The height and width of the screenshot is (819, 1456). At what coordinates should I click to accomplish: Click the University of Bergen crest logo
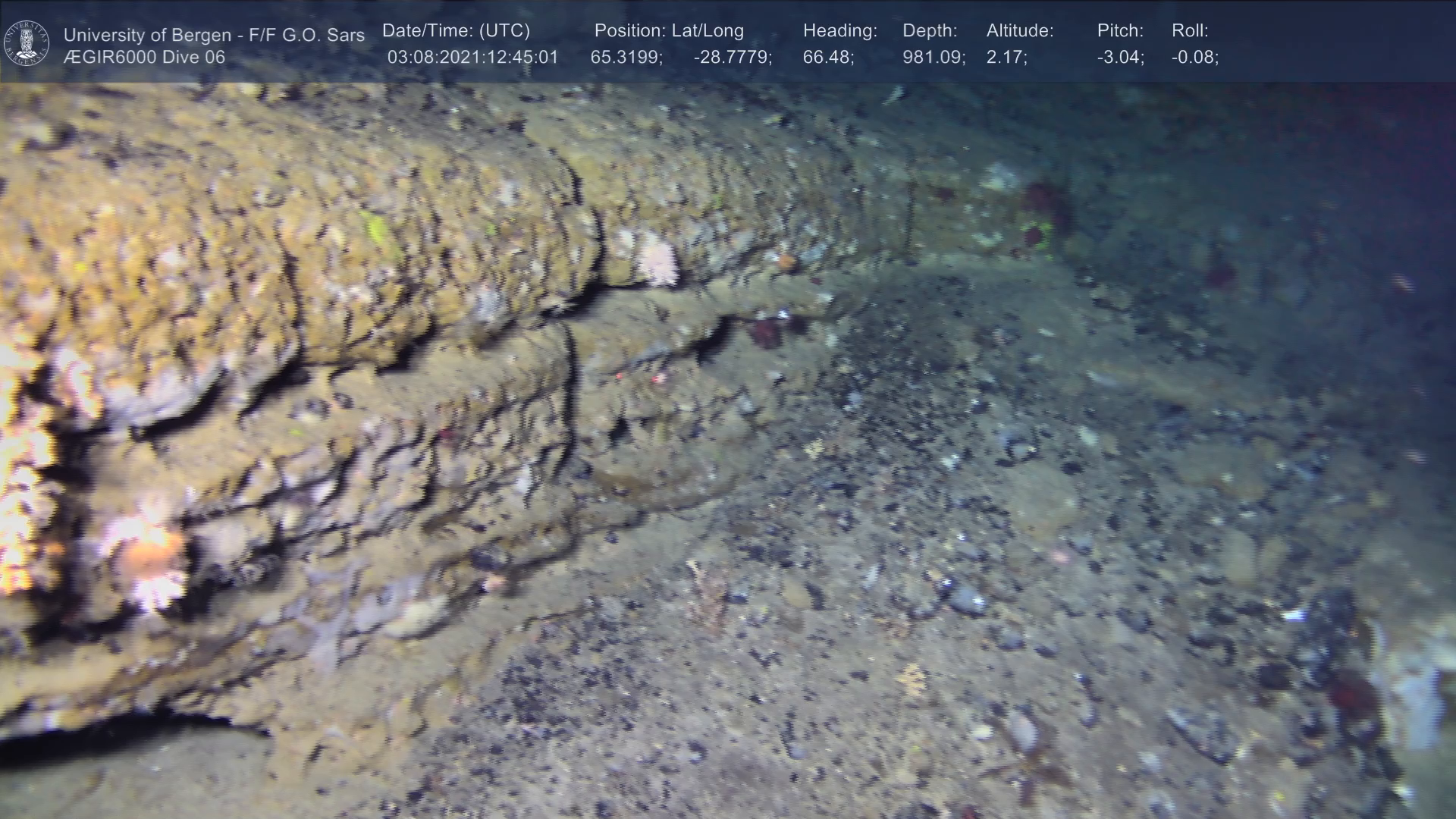coord(27,42)
